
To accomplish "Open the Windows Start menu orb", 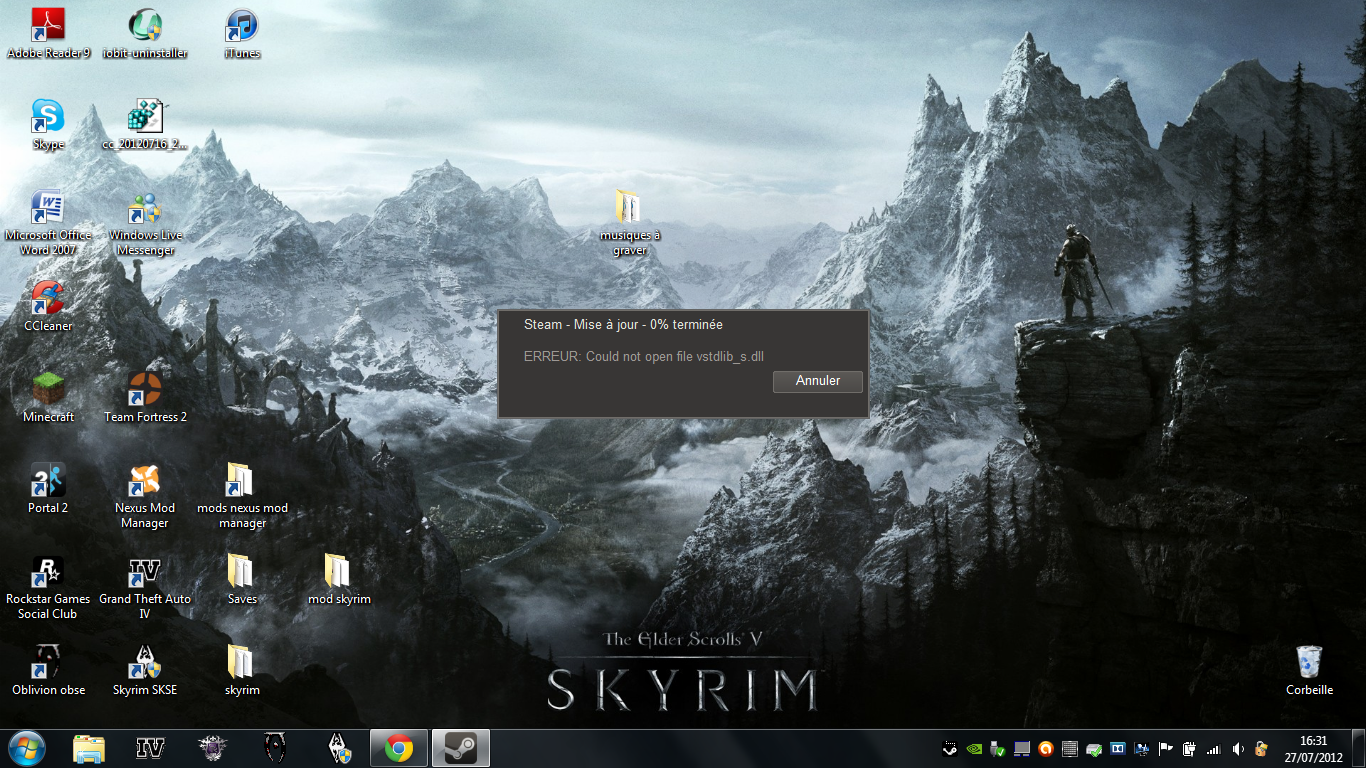I will [x=27, y=748].
